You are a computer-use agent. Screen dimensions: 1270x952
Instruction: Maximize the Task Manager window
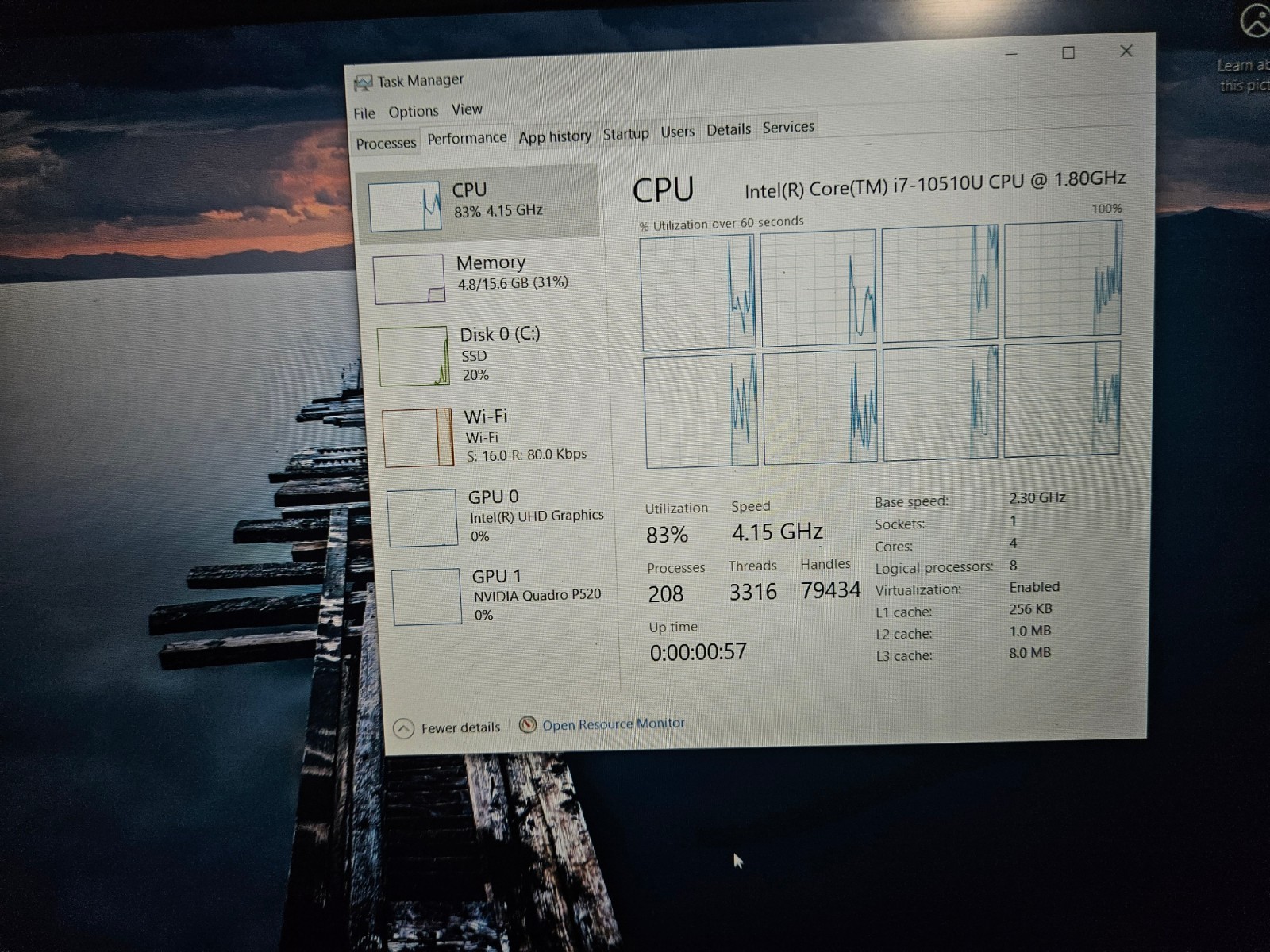point(1068,52)
